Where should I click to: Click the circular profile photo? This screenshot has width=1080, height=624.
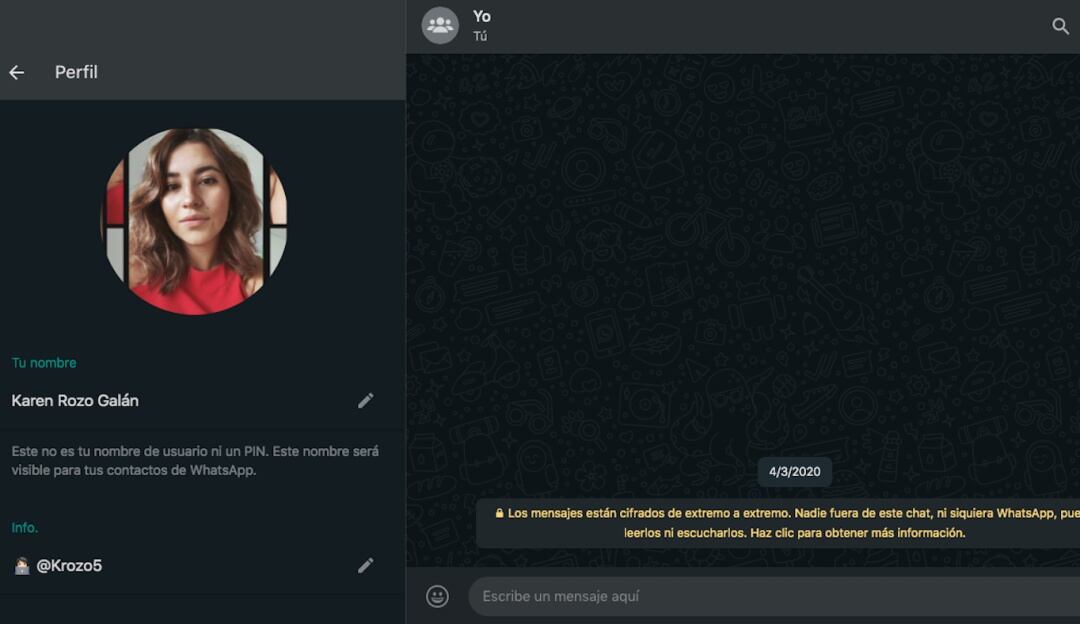[x=194, y=221]
